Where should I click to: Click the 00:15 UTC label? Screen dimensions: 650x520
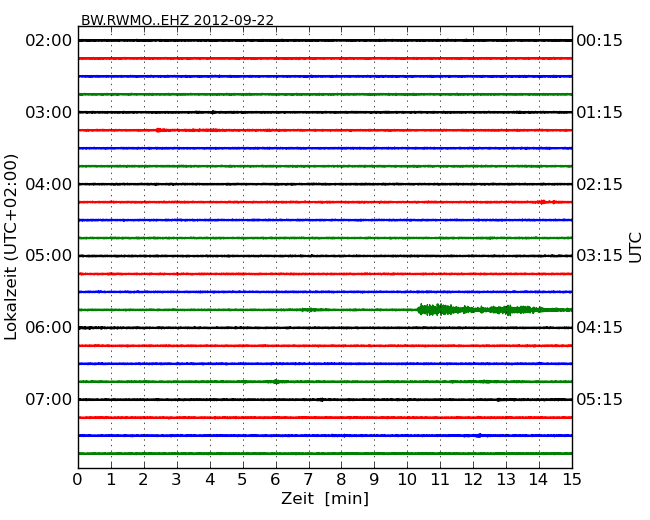coord(599,41)
